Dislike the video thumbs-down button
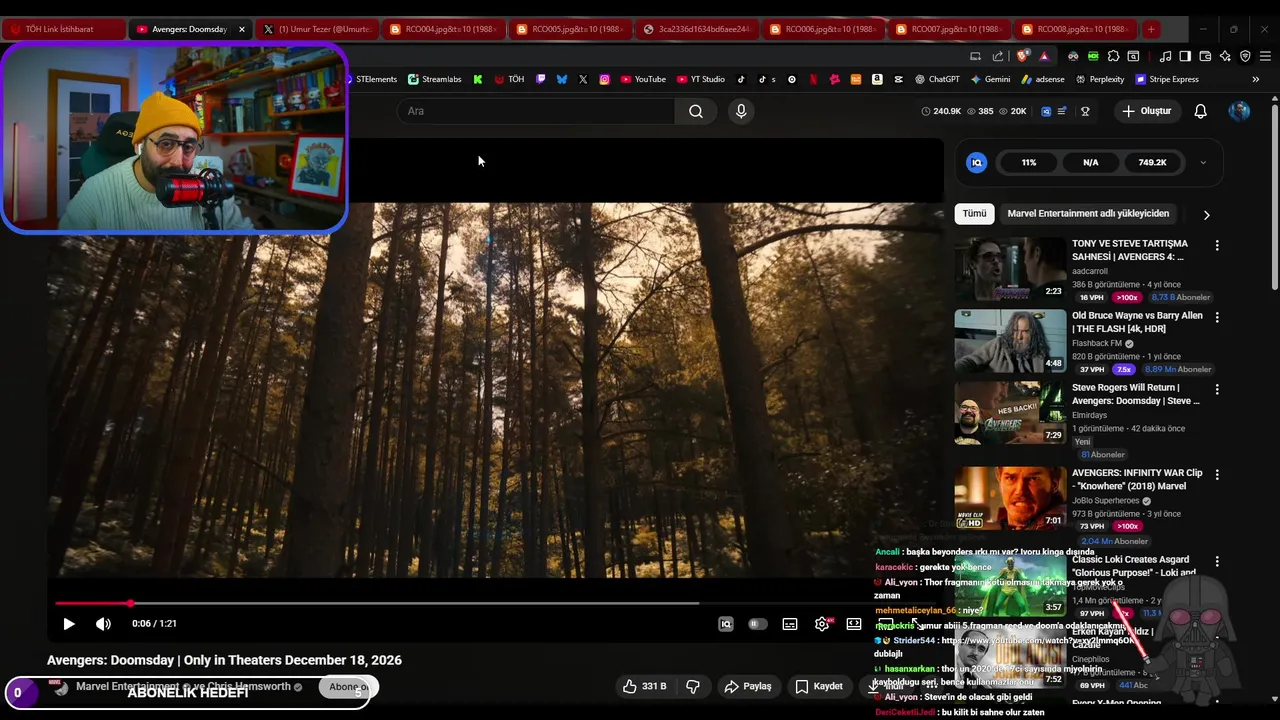Image resolution: width=1280 pixels, height=720 pixels. point(692,686)
